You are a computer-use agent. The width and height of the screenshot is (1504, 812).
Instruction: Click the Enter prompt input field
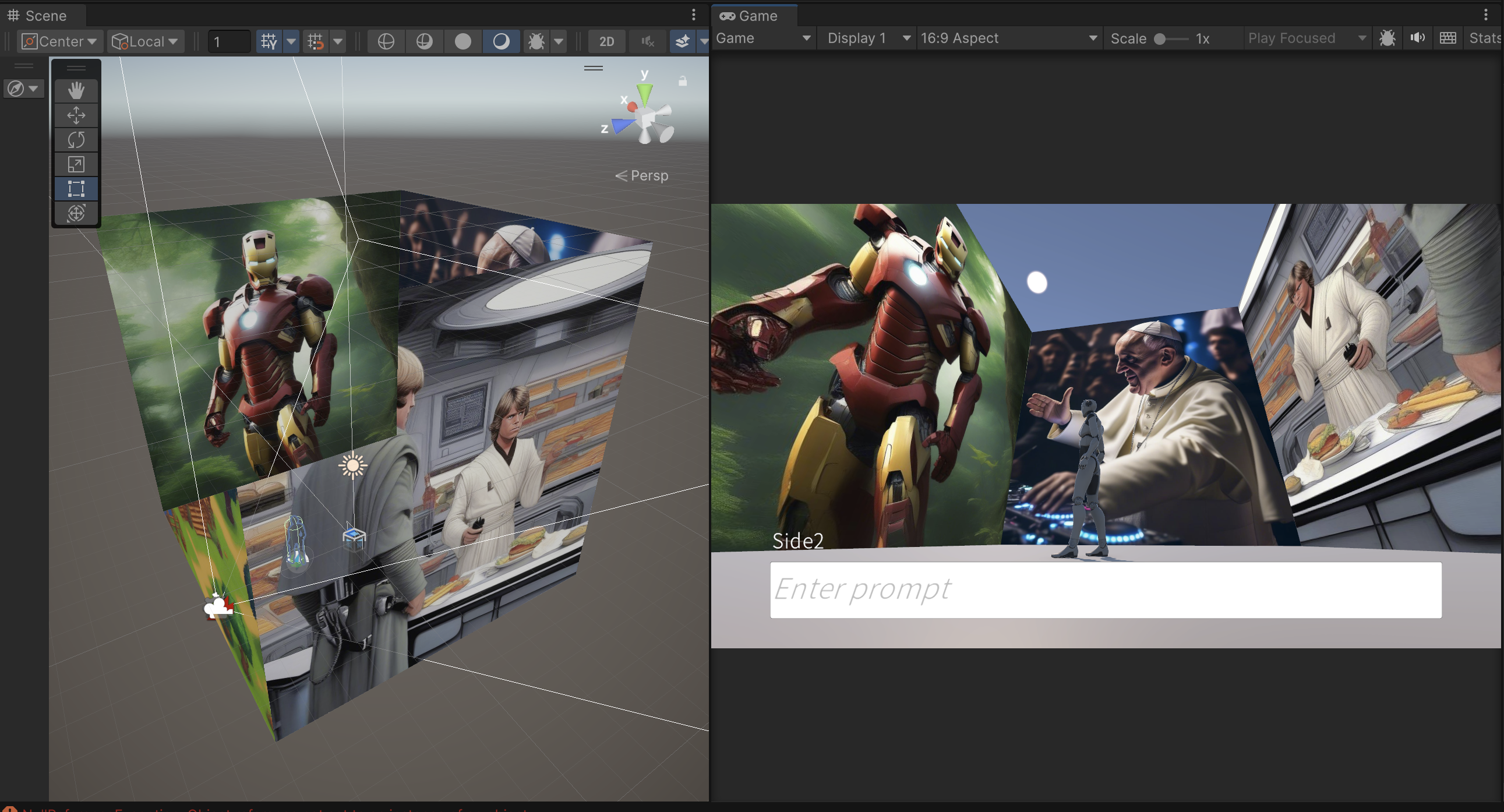click(x=1105, y=589)
